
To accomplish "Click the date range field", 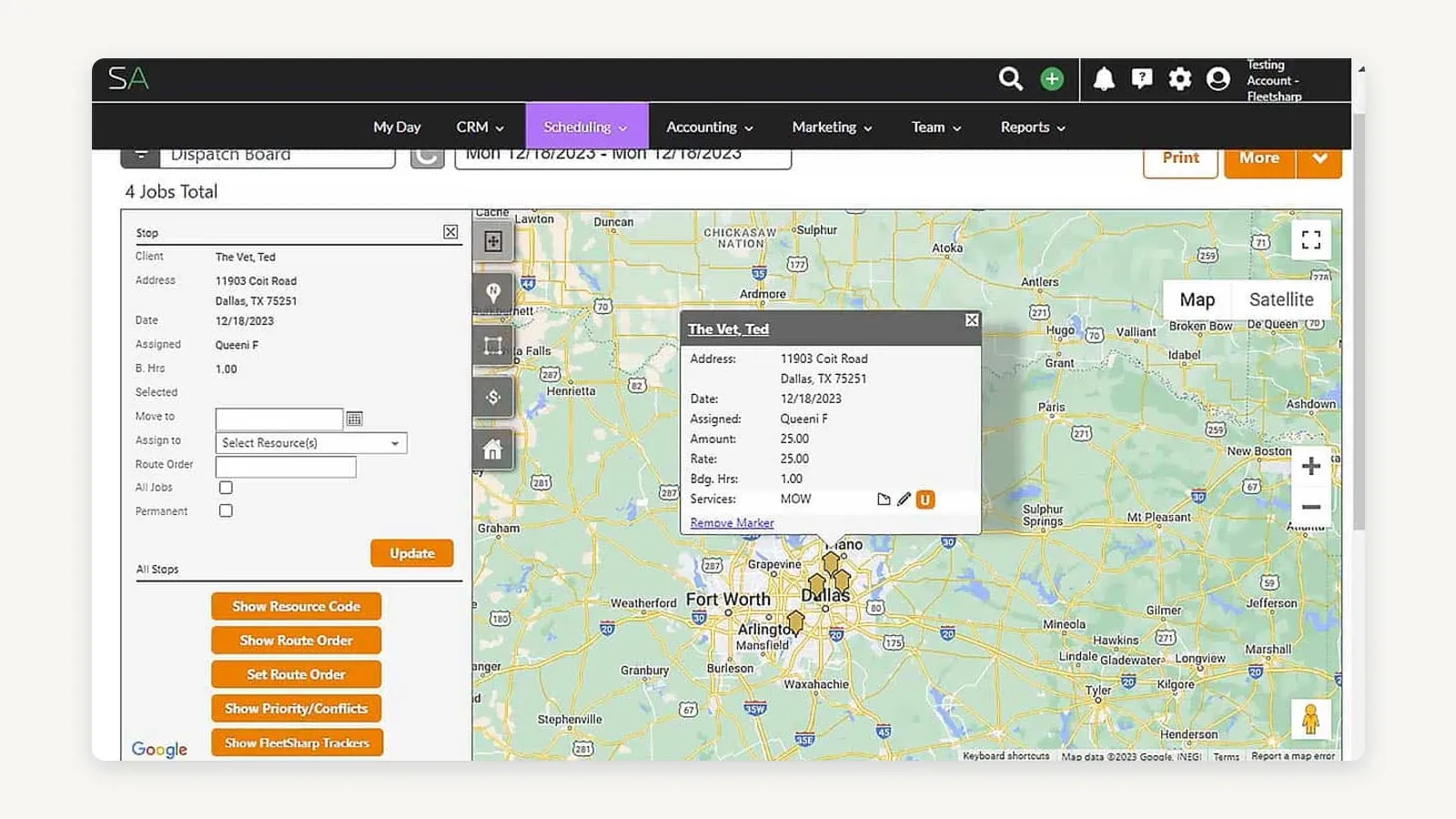I will (623, 157).
